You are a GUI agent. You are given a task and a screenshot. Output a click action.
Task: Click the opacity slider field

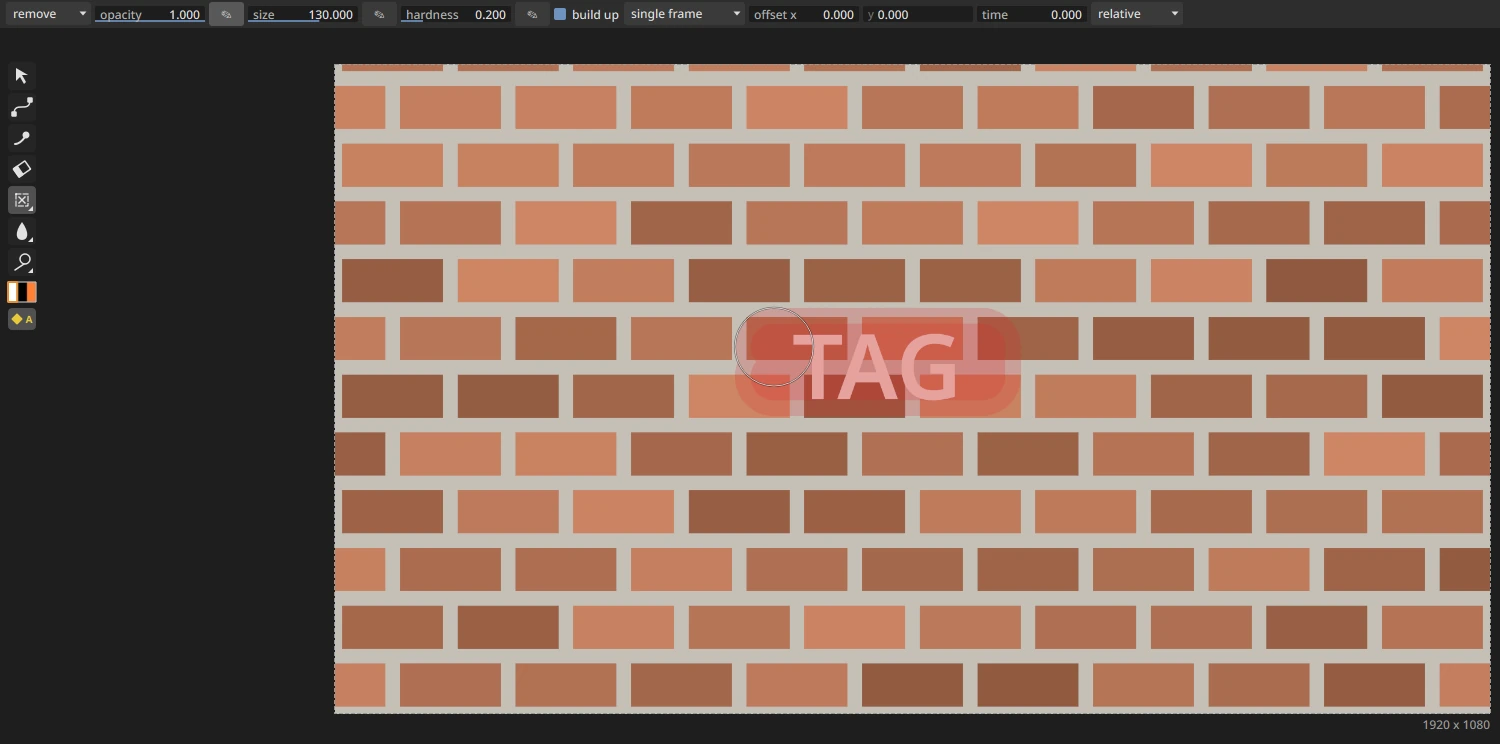point(150,14)
